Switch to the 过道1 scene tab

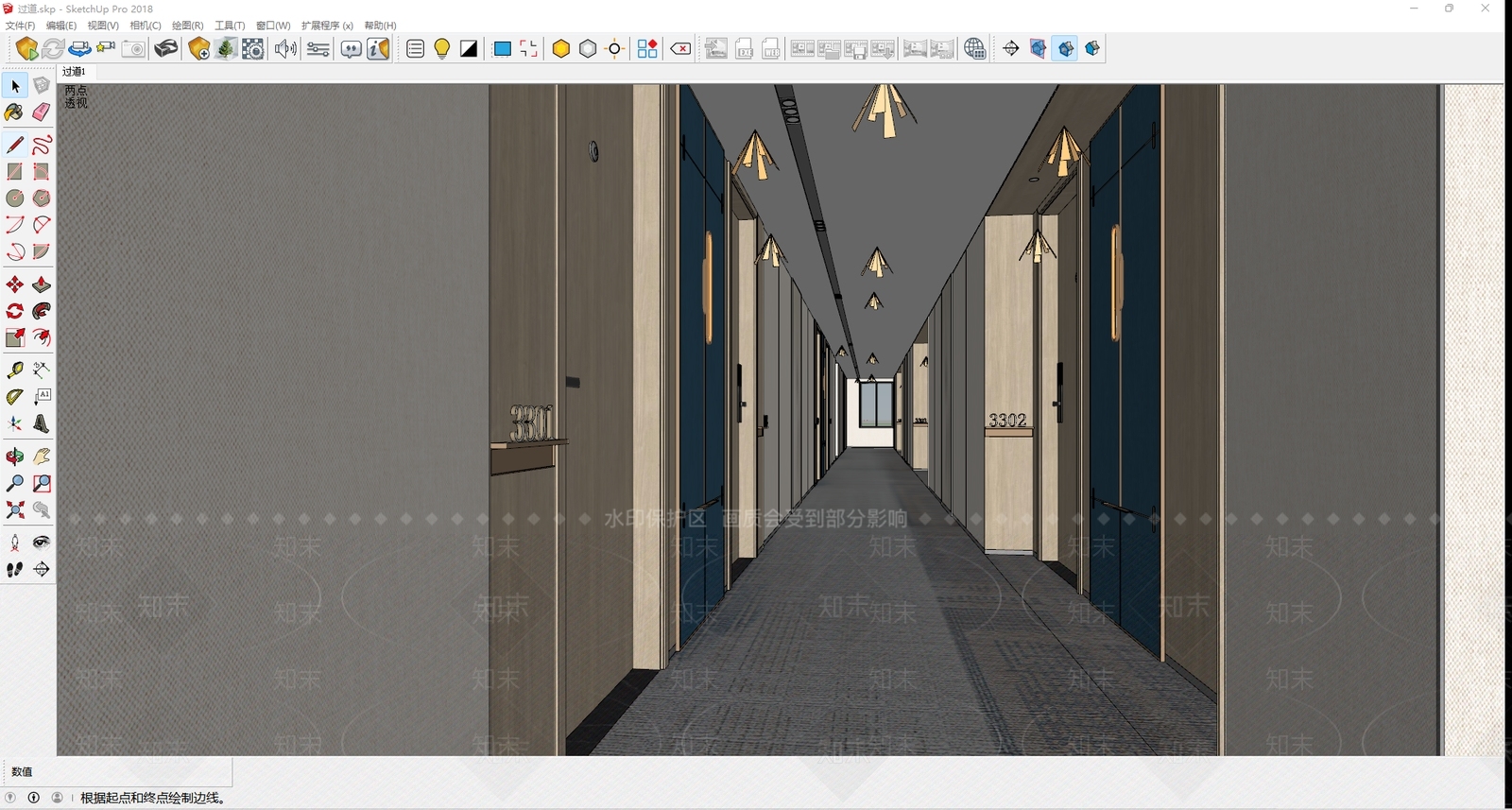(x=74, y=72)
